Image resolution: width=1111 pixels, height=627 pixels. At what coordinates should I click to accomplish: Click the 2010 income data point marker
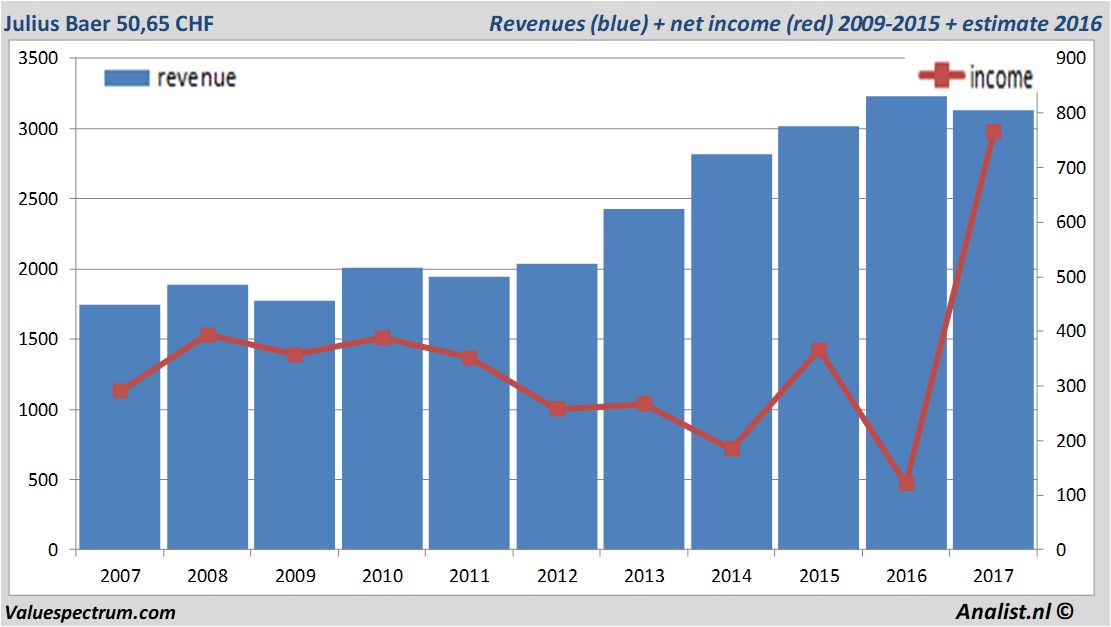383,338
